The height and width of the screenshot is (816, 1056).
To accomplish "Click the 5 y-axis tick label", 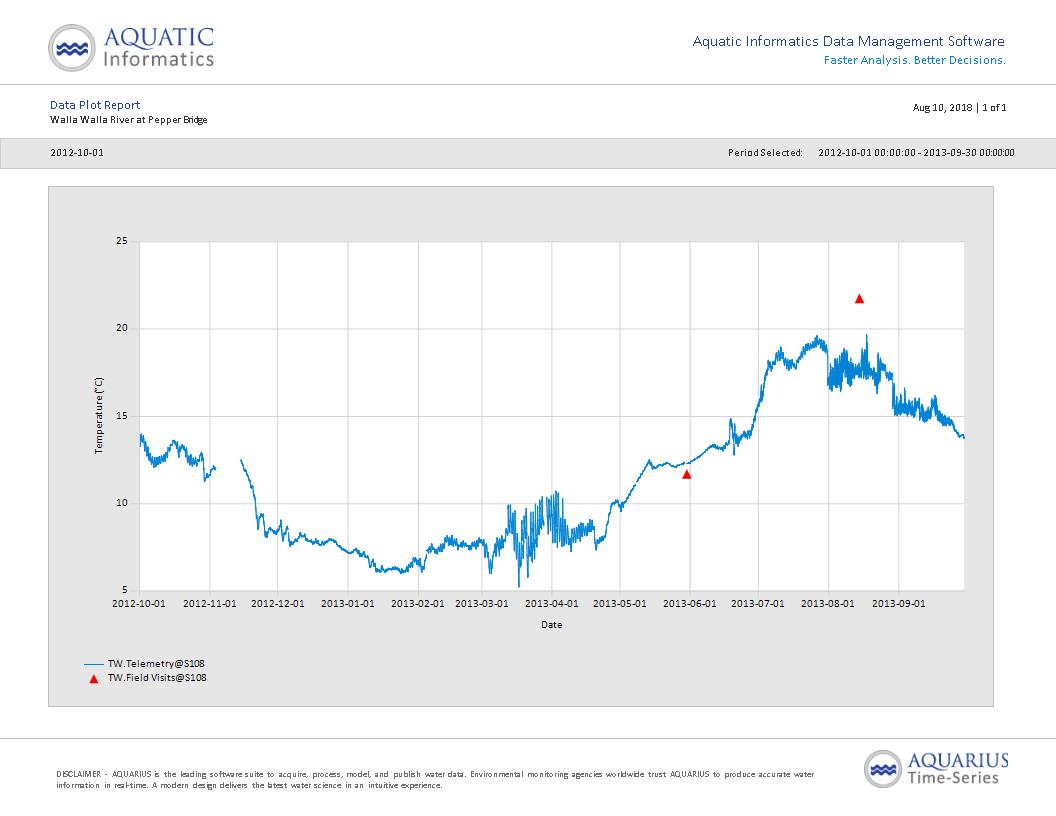I will pyautogui.click(x=125, y=590).
